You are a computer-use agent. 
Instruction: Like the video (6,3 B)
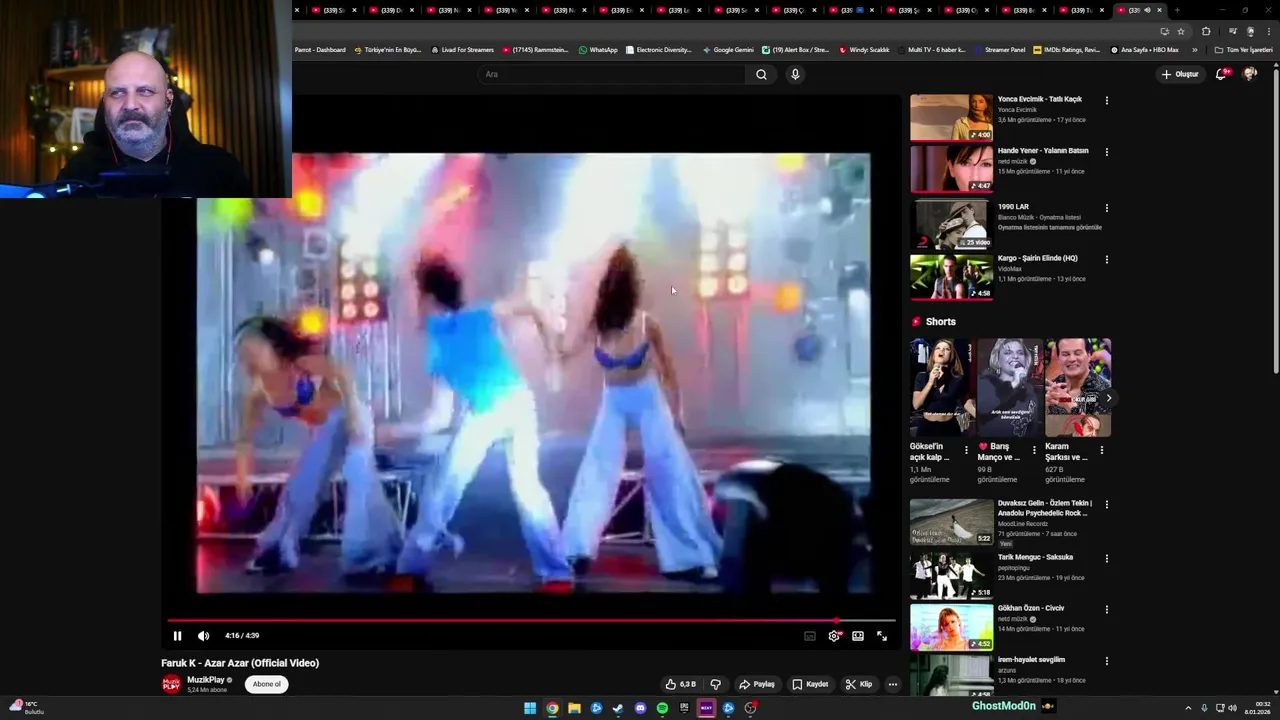[680, 684]
